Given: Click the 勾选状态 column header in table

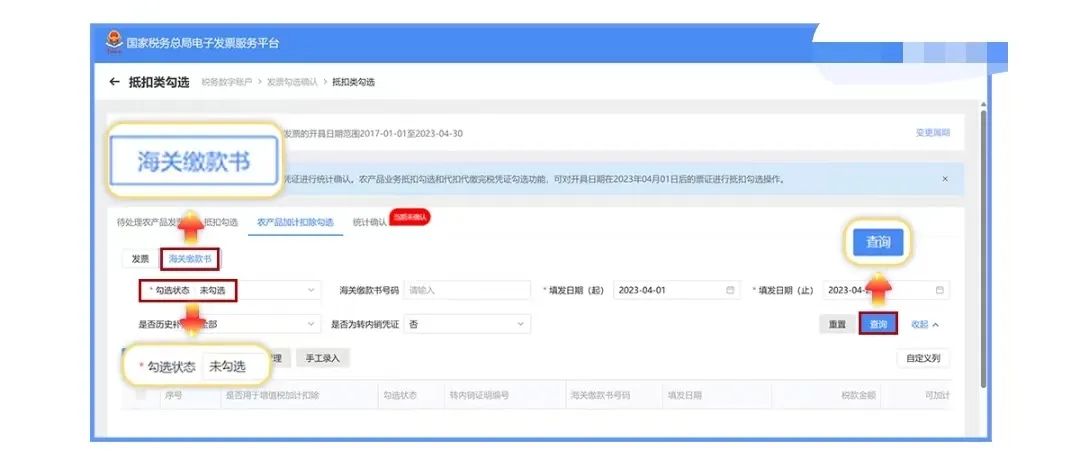Looking at the screenshot, I should (x=400, y=396).
